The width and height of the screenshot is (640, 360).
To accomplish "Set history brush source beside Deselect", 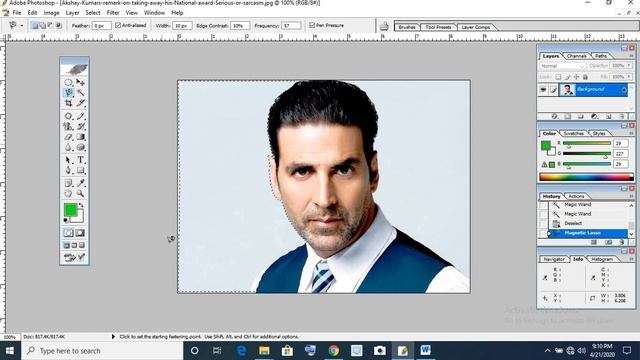I will pyautogui.click(x=543, y=223).
